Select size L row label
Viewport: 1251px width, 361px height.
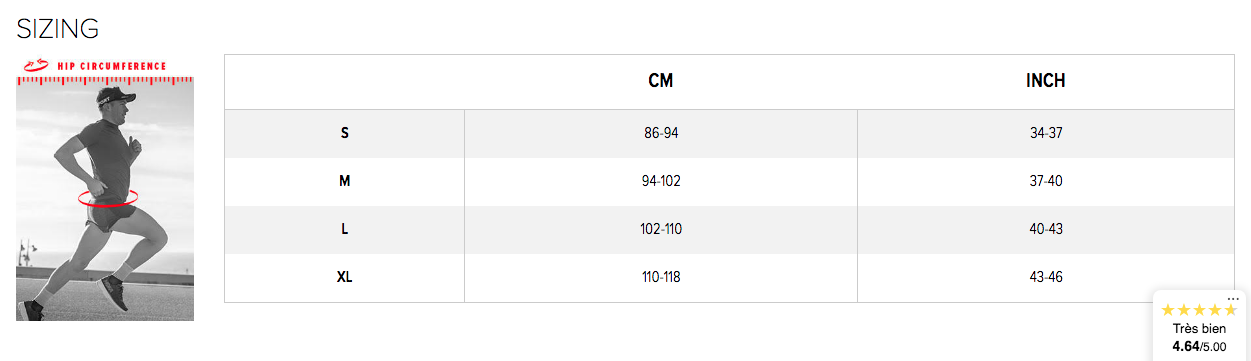(x=345, y=229)
